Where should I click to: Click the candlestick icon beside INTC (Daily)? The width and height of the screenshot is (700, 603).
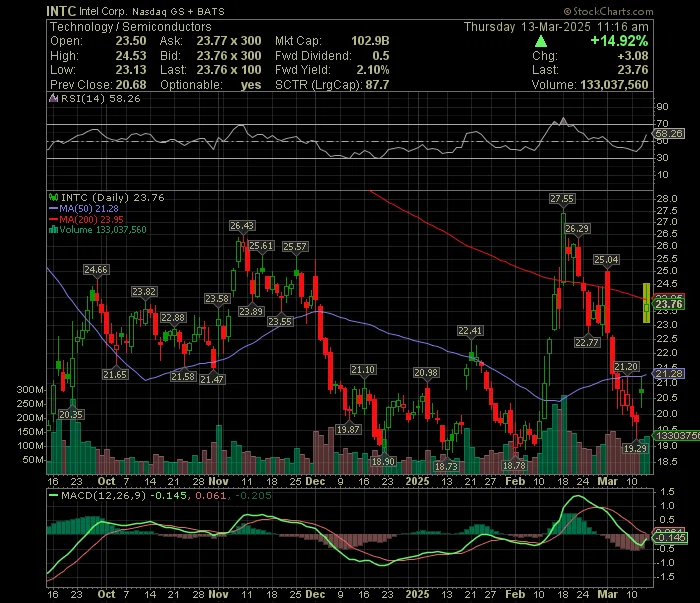(54, 197)
